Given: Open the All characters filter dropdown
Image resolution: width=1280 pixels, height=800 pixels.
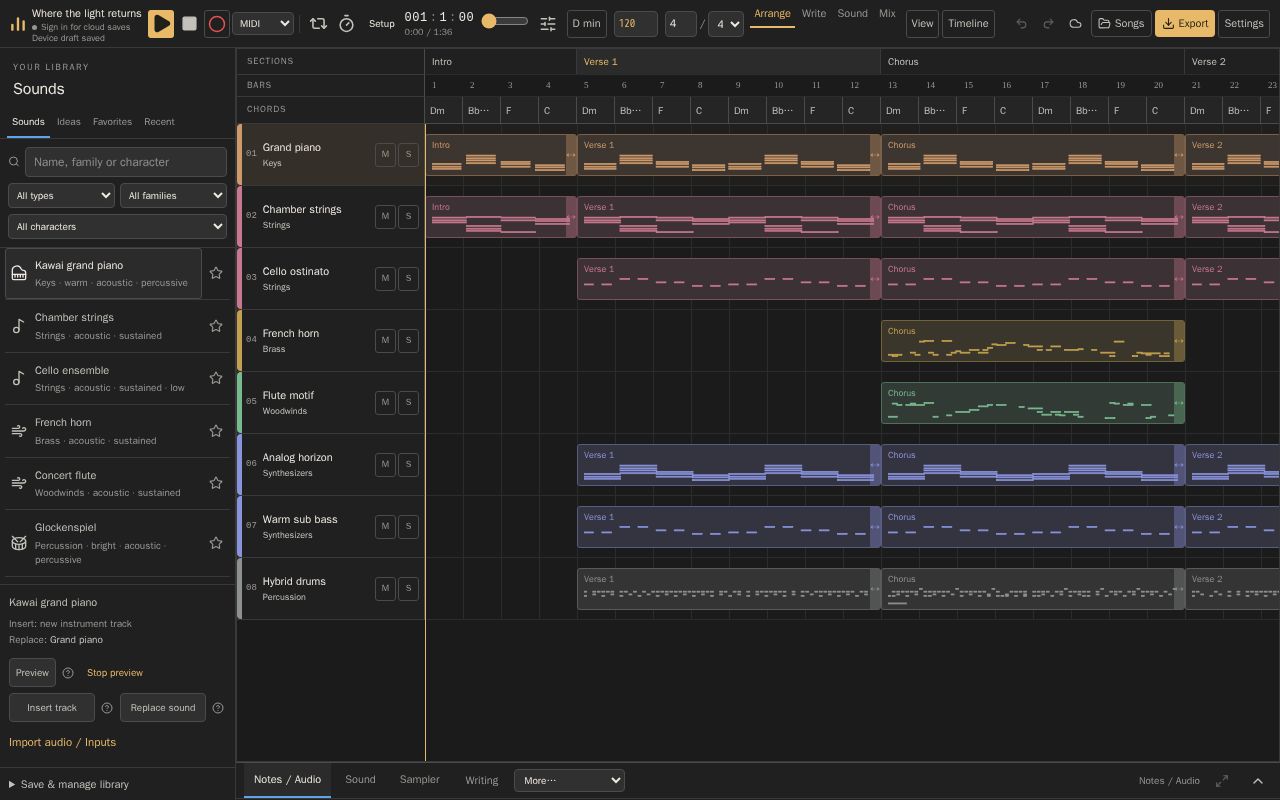Looking at the screenshot, I should [x=117, y=227].
